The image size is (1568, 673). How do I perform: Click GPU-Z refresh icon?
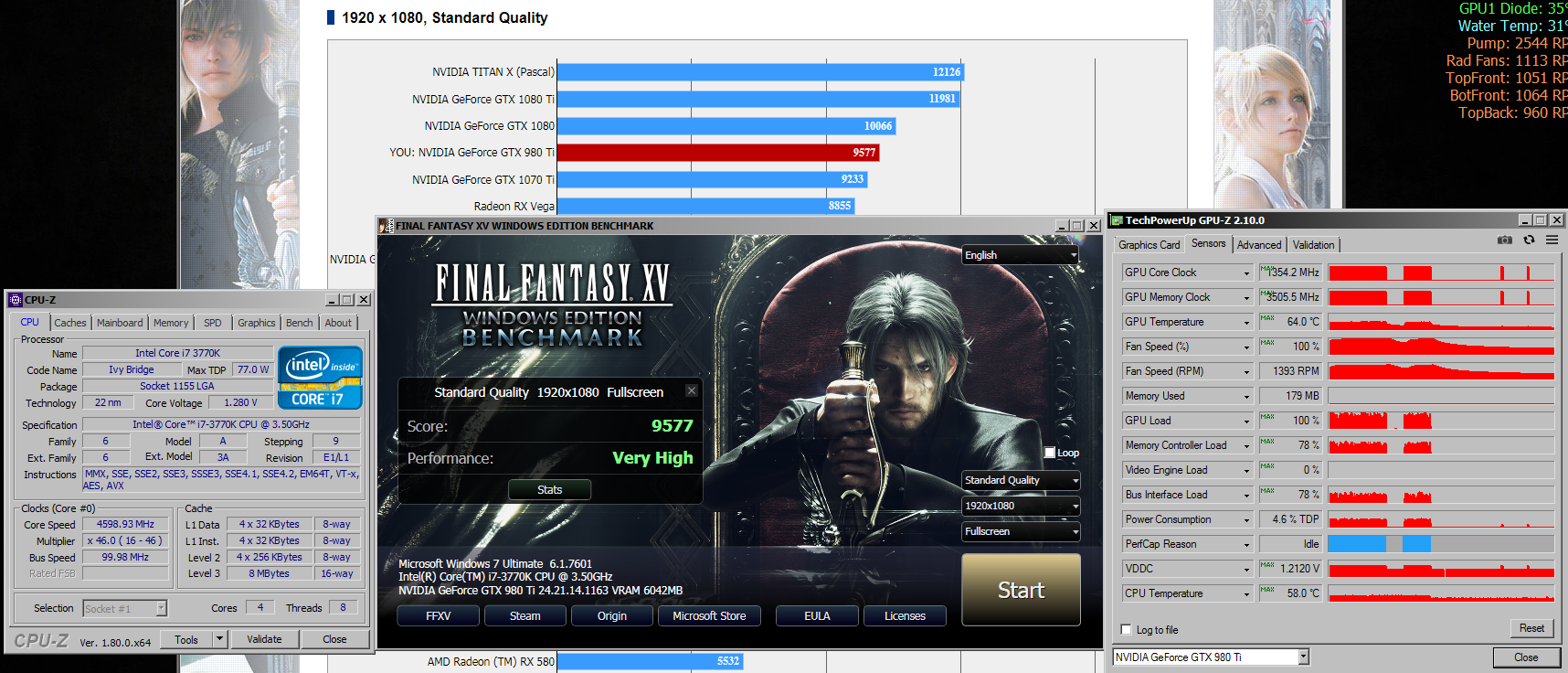pyautogui.click(x=1529, y=240)
